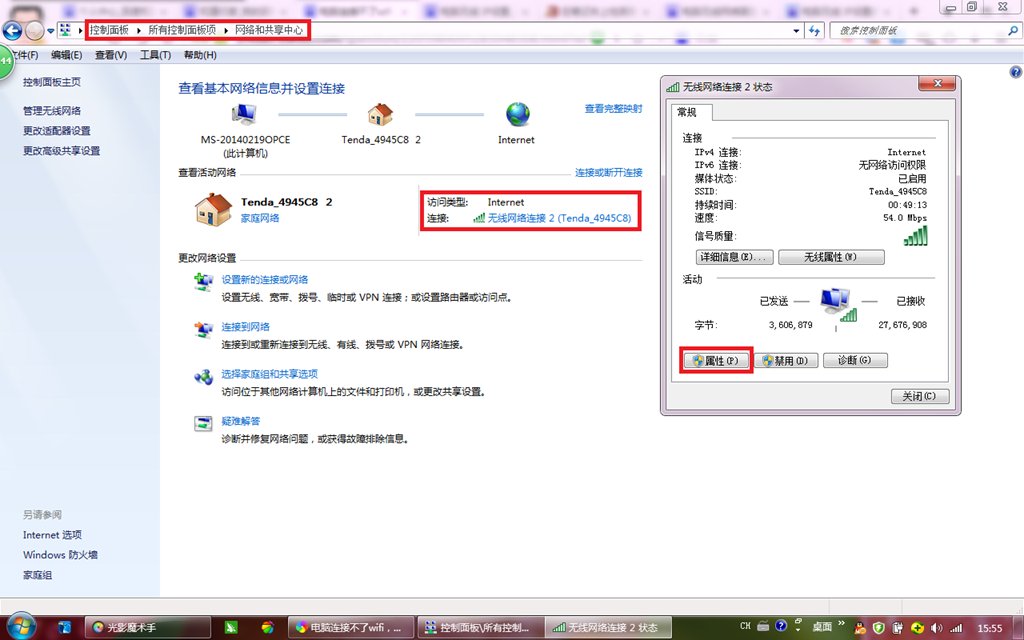
Task: Click inside the 搜索控制面板 search box
Action: pyautogui.click(x=920, y=30)
